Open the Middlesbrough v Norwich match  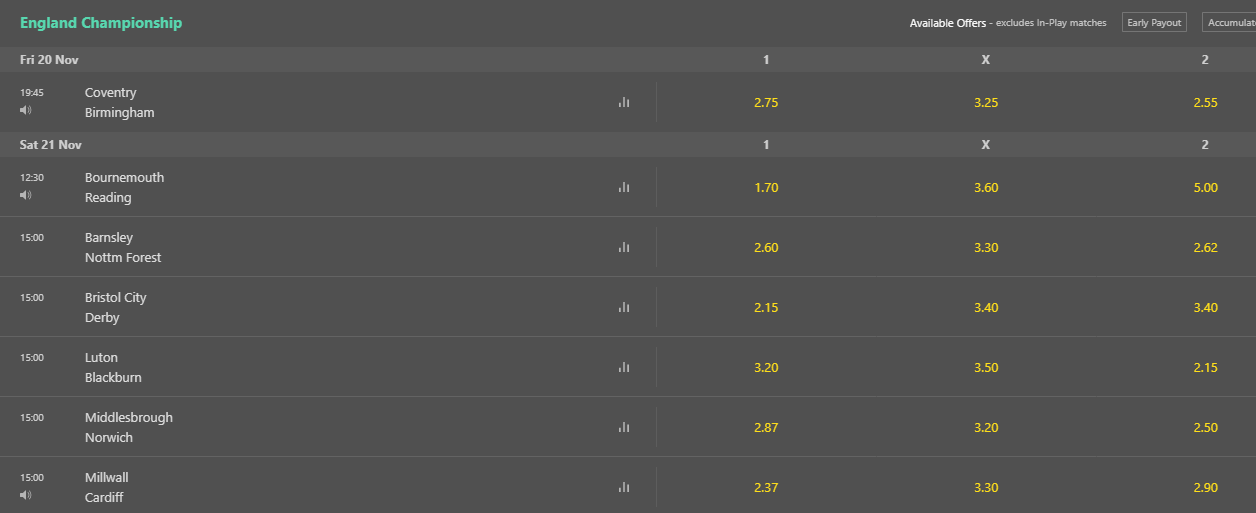click(x=129, y=427)
